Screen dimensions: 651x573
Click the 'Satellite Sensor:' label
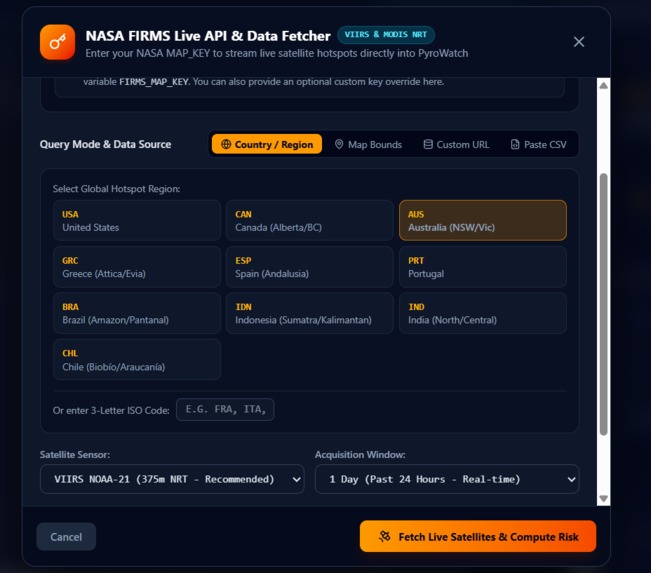75,455
